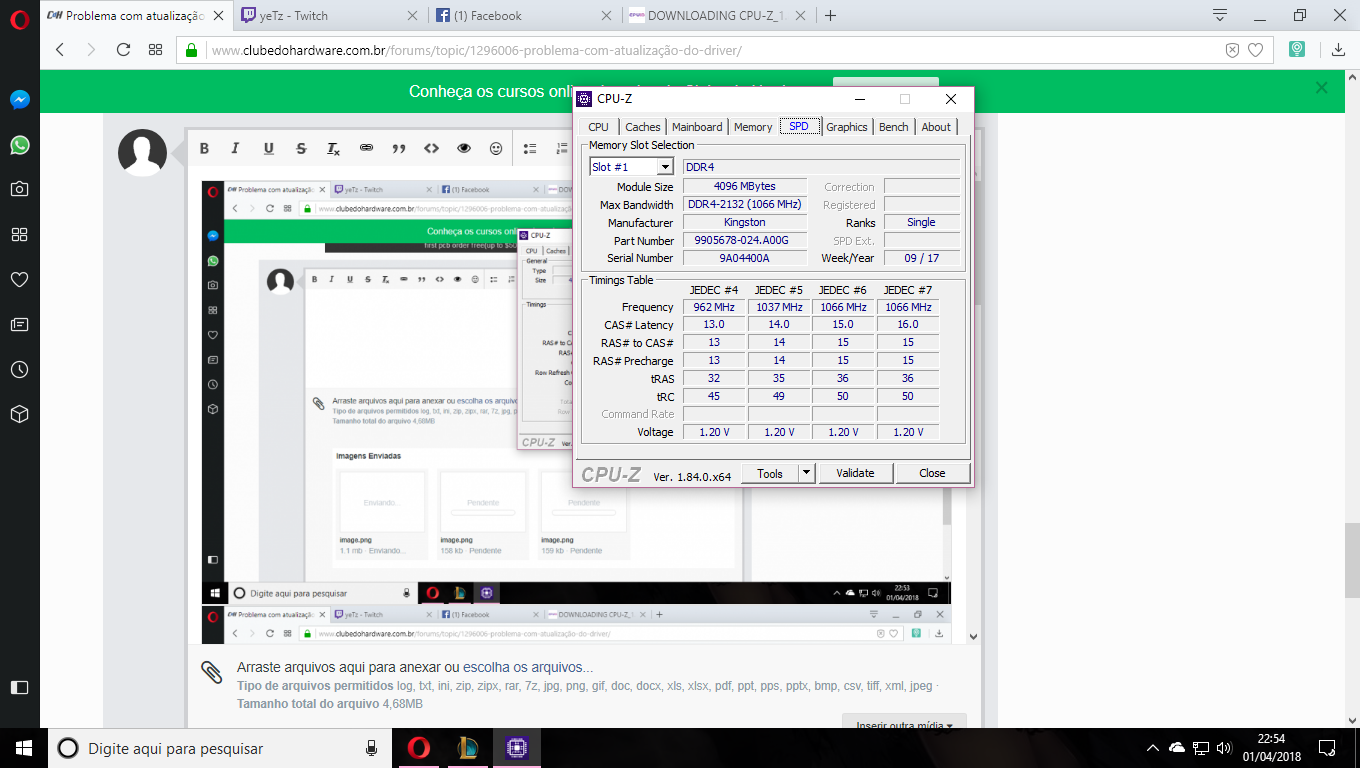This screenshot has height=768, width=1360.
Task: Click the user avatar thumbnail
Action: pyautogui.click(x=143, y=153)
